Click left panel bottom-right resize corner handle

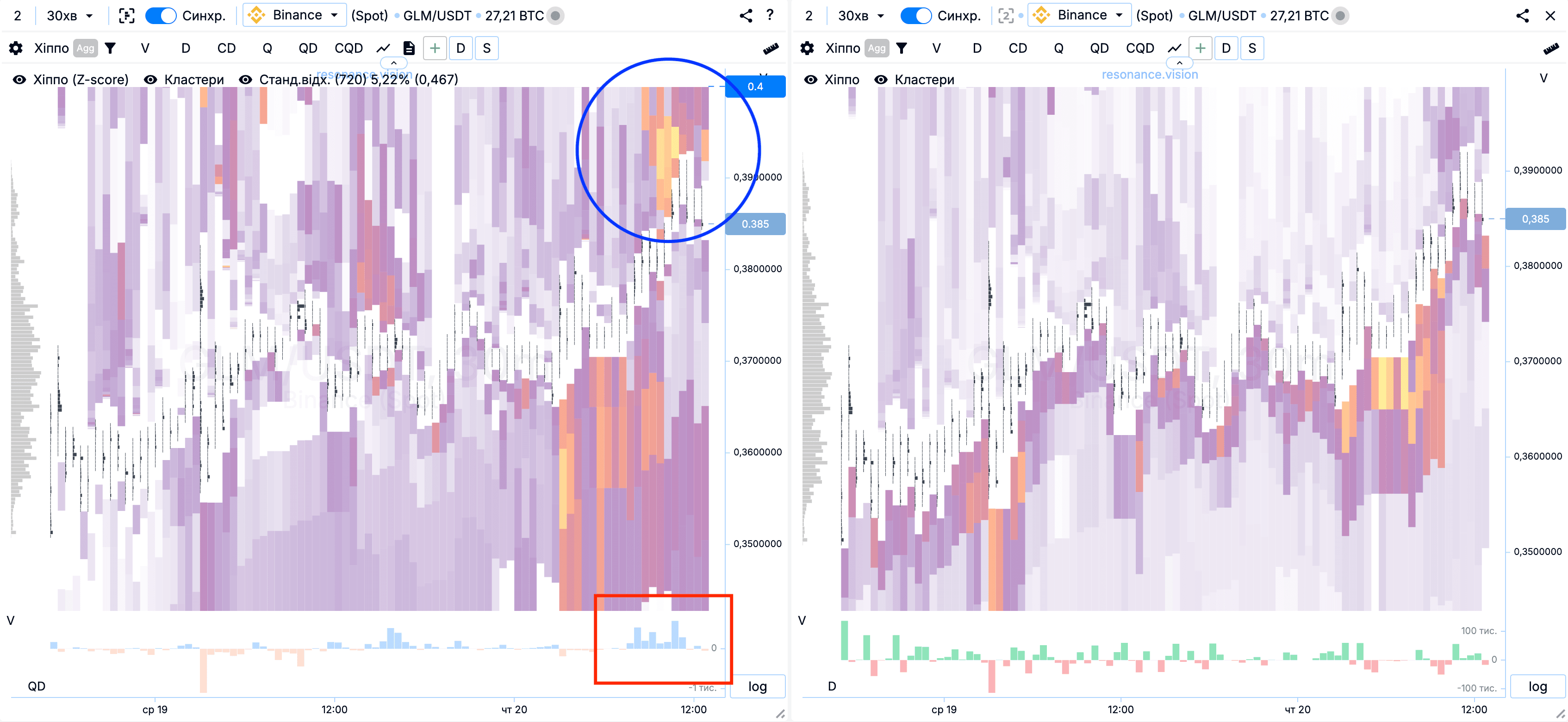780,714
